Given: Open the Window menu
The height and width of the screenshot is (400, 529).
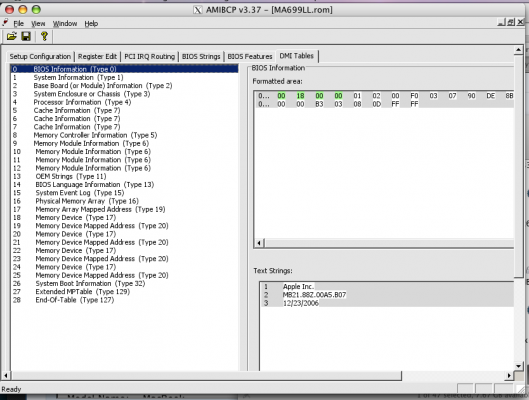Looking at the screenshot, I should [65, 24].
